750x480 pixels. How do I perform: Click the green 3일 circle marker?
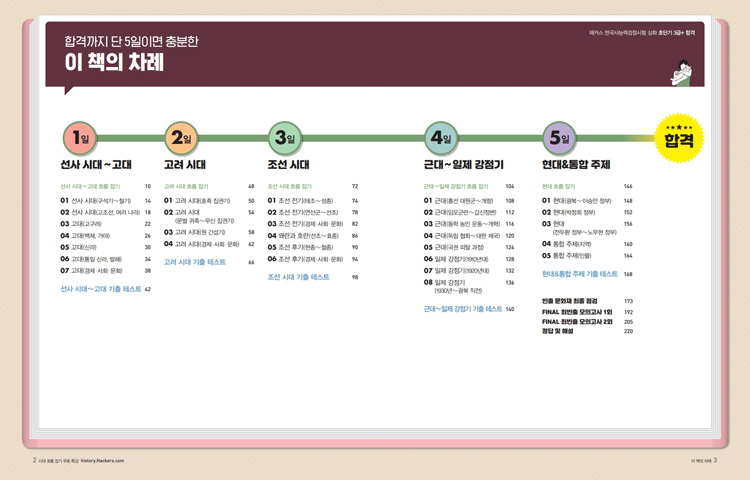click(285, 138)
